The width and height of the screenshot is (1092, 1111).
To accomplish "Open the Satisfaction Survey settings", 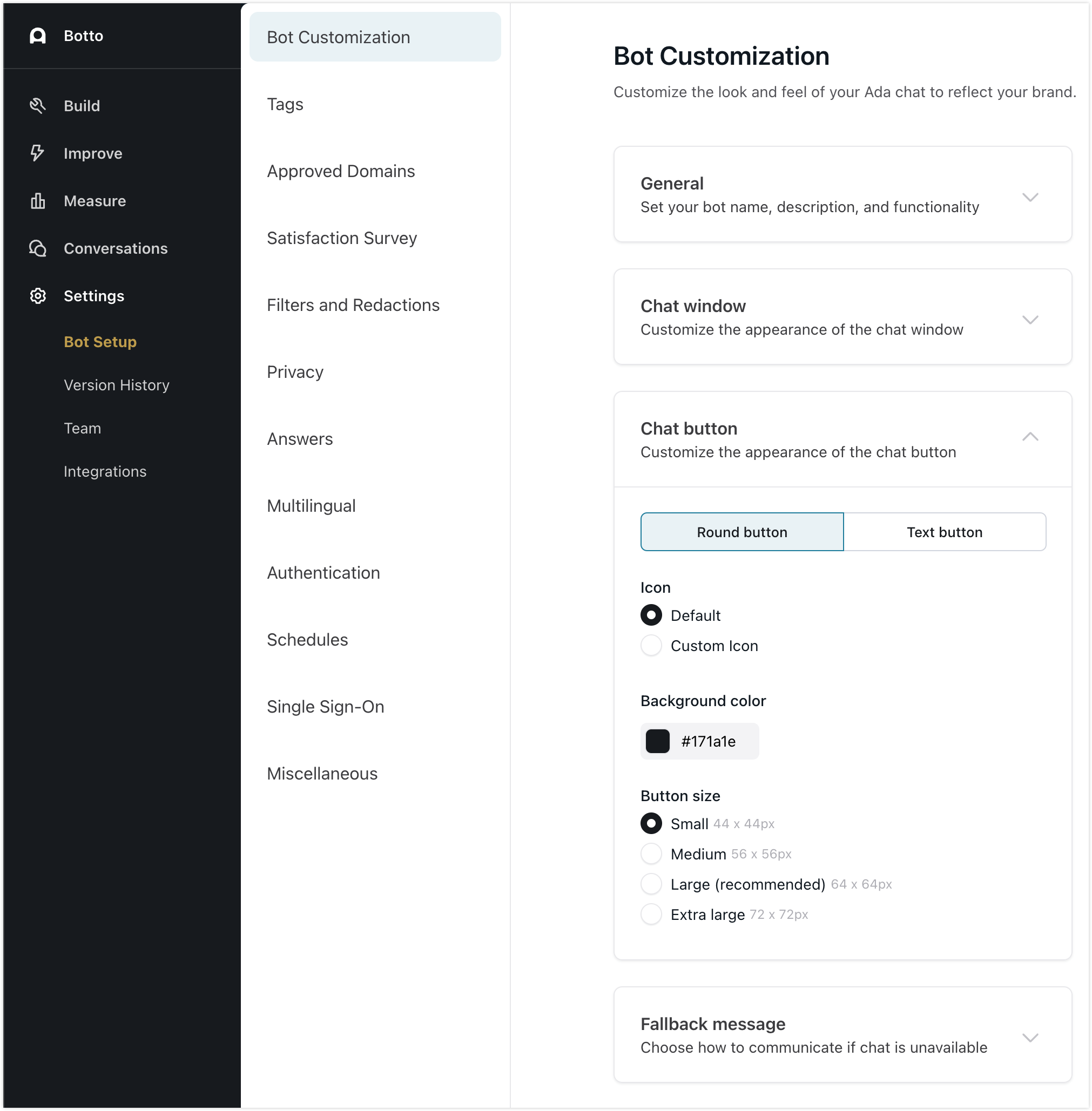I will coord(342,238).
